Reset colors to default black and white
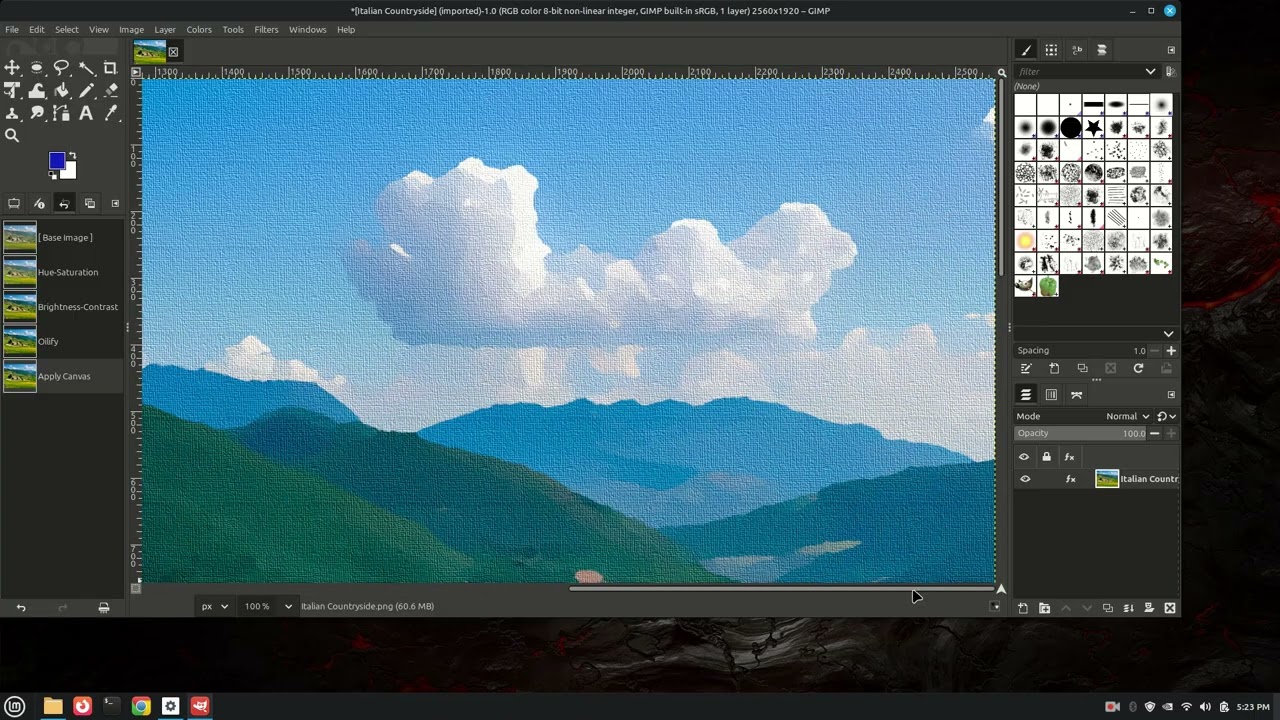This screenshot has height=720, width=1280. point(53,176)
